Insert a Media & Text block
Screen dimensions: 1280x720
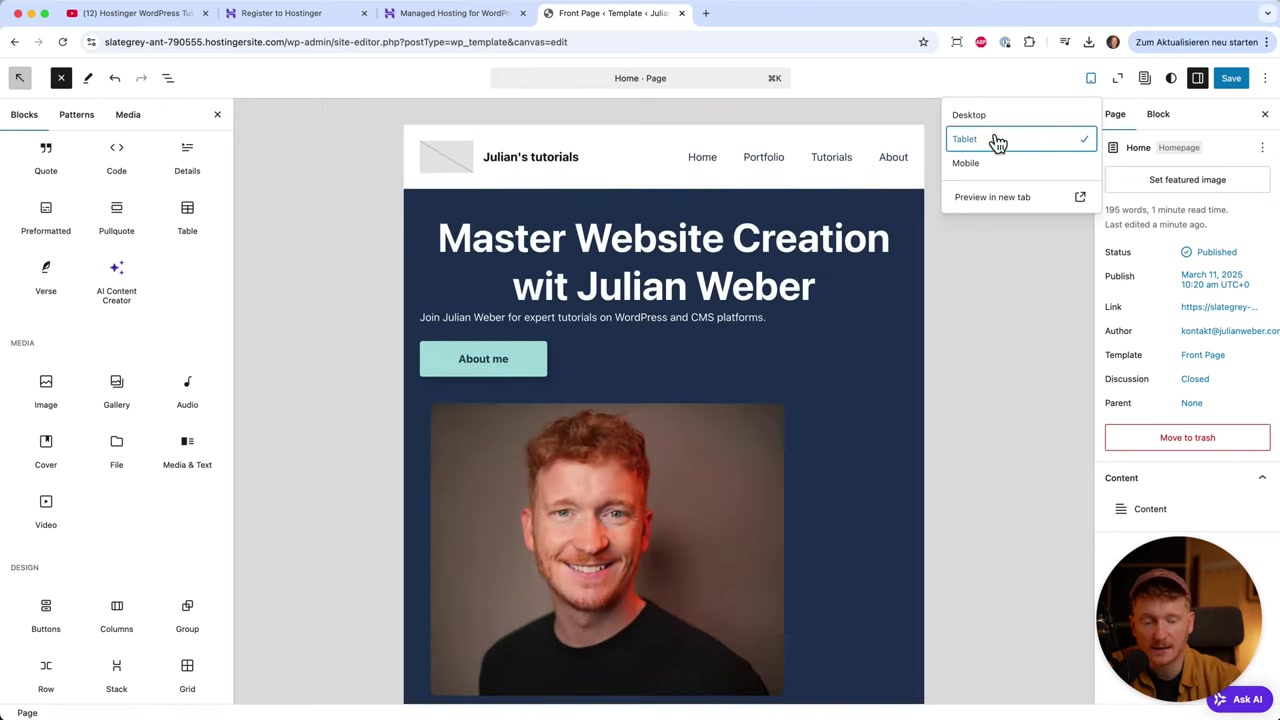coord(187,451)
